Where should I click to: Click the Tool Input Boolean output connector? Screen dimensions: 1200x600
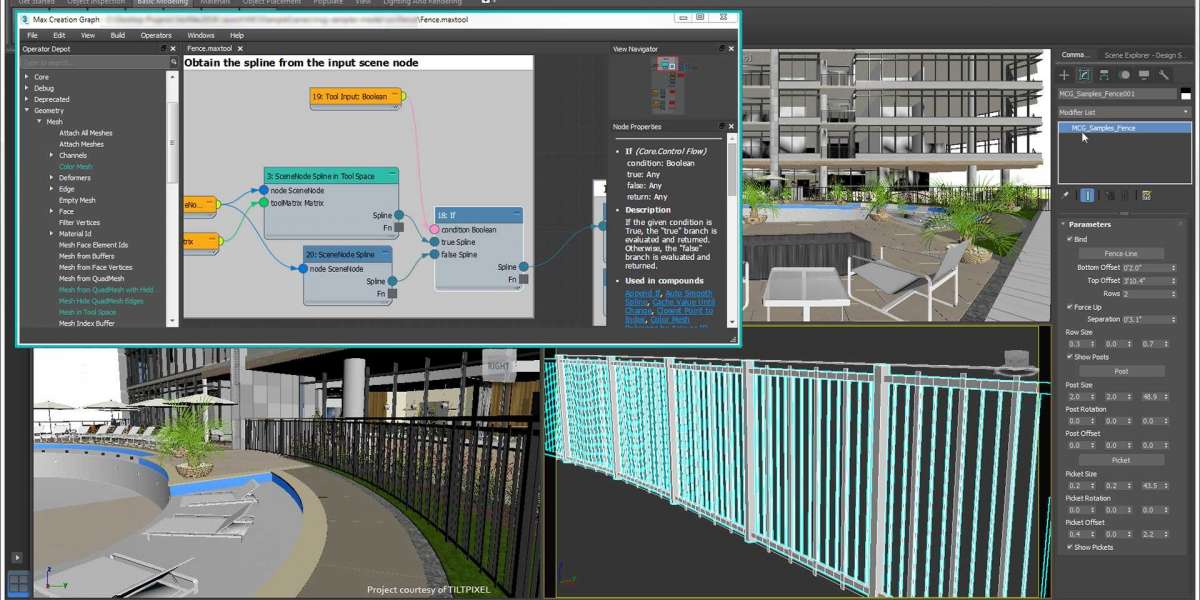point(404,96)
